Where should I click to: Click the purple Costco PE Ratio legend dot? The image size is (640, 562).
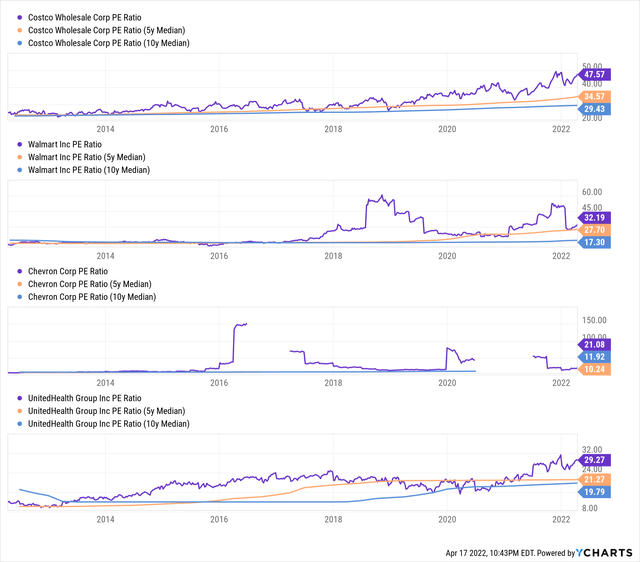12,17
